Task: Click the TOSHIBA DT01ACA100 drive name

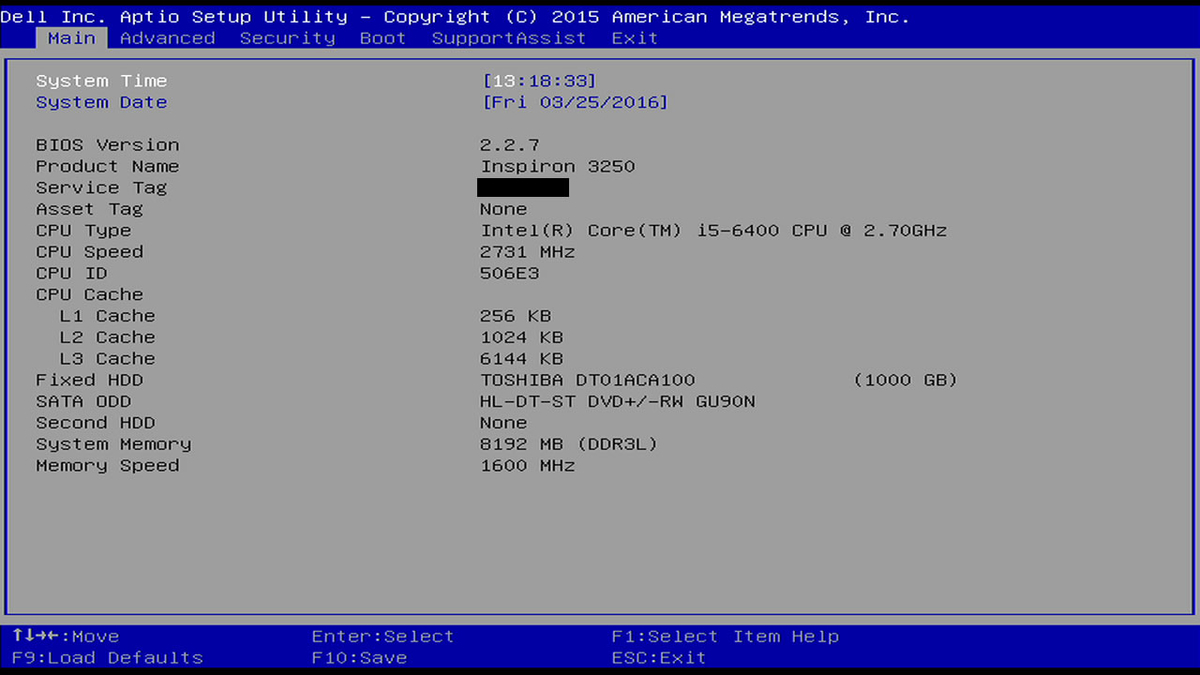Action: 588,380
